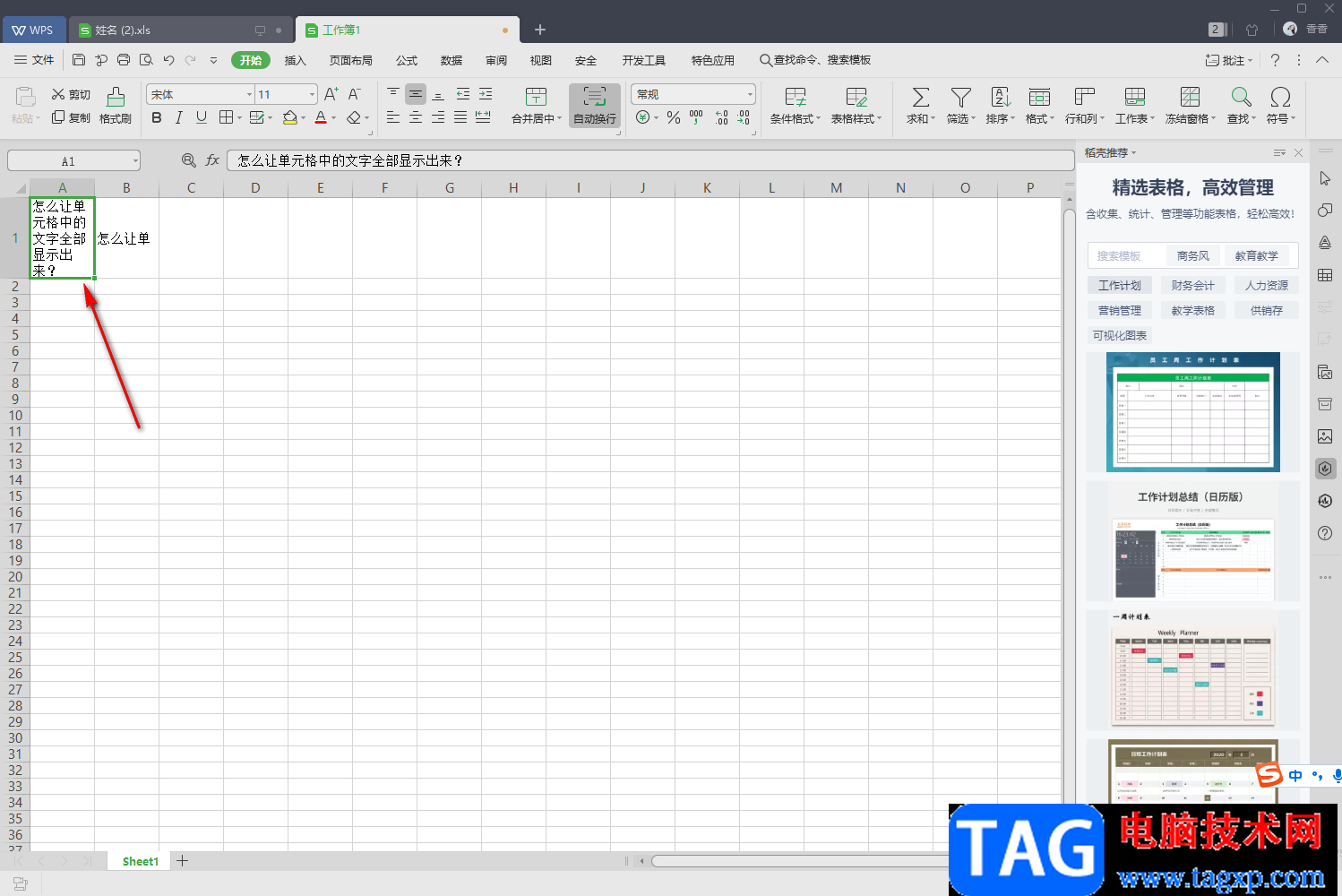
Task: Insert Symbol (符号) omega icon
Action: click(x=1280, y=97)
